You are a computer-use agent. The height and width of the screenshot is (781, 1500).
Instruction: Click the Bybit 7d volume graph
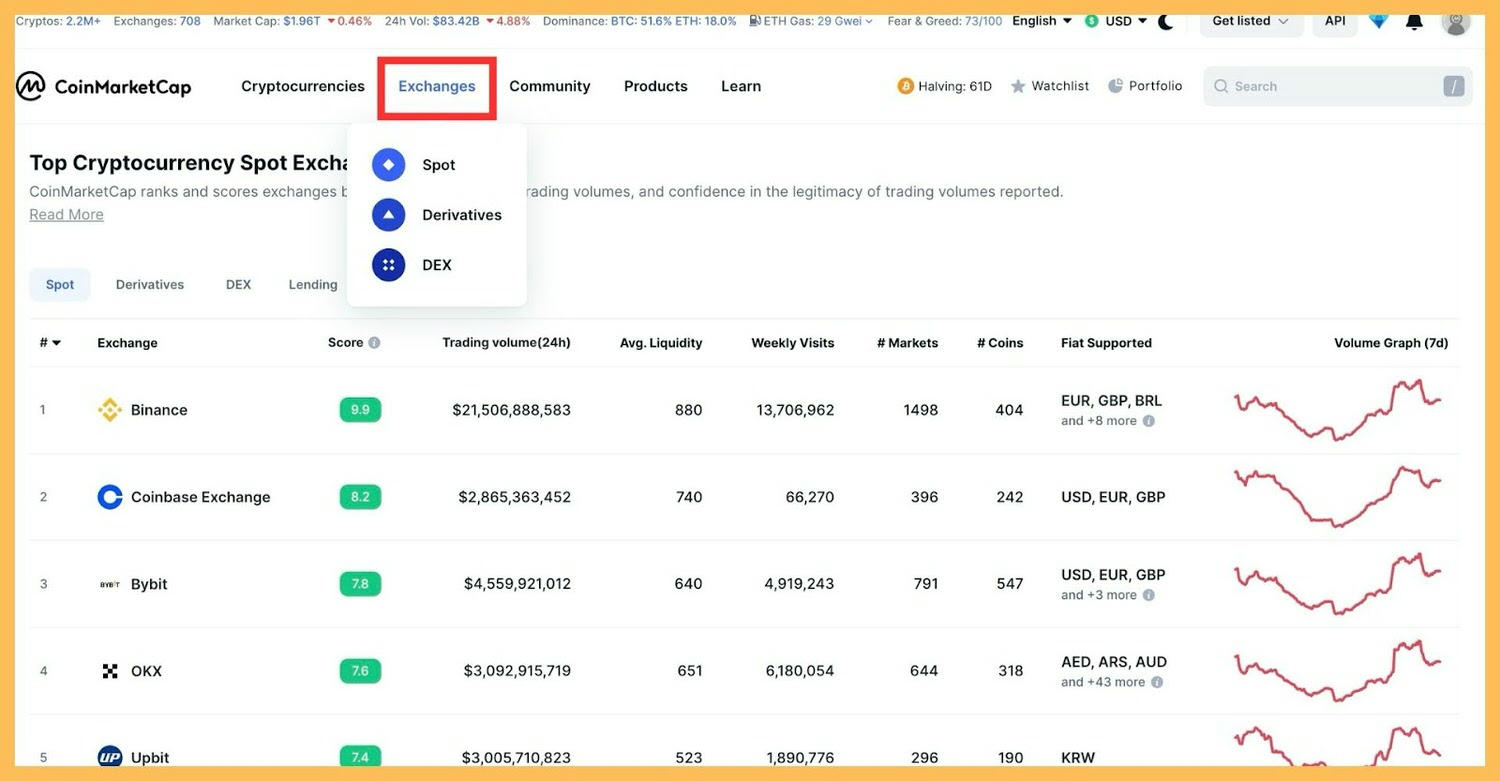[x=1338, y=583]
